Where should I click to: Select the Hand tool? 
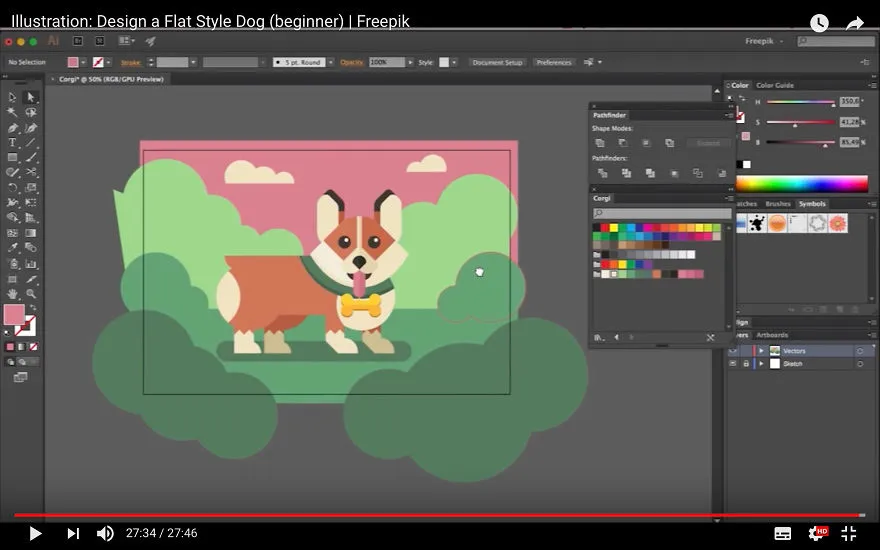(x=12, y=294)
